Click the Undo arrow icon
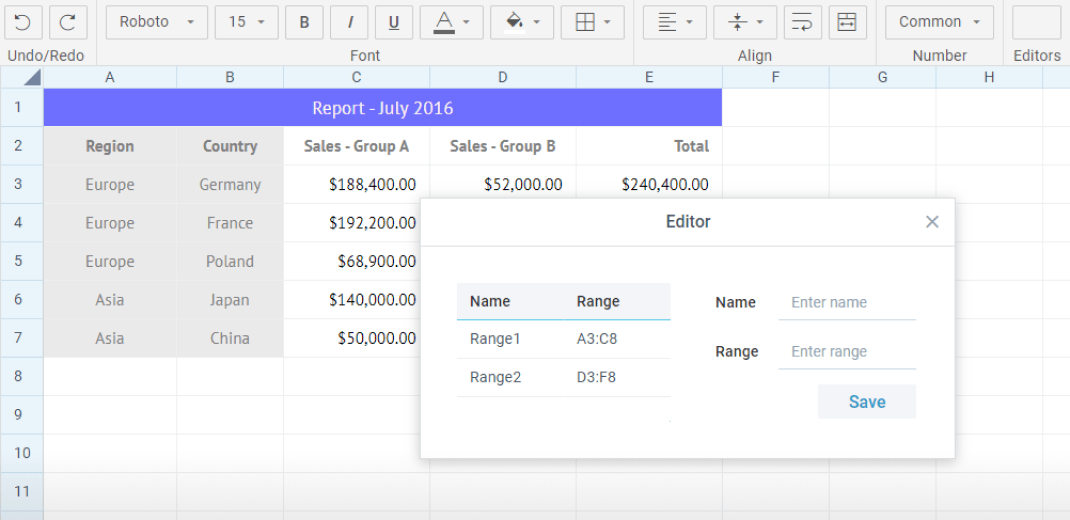 click(23, 23)
